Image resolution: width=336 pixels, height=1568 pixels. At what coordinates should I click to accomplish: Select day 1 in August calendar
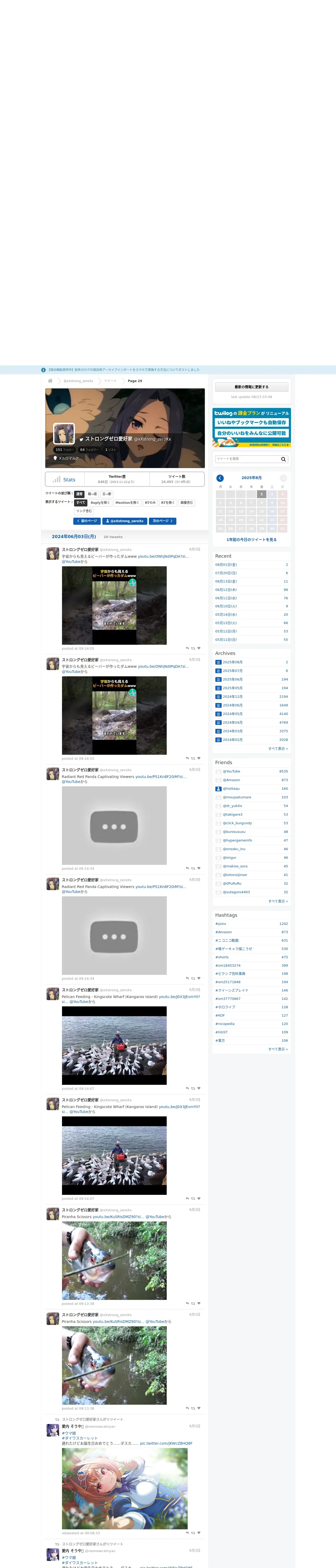point(262,494)
